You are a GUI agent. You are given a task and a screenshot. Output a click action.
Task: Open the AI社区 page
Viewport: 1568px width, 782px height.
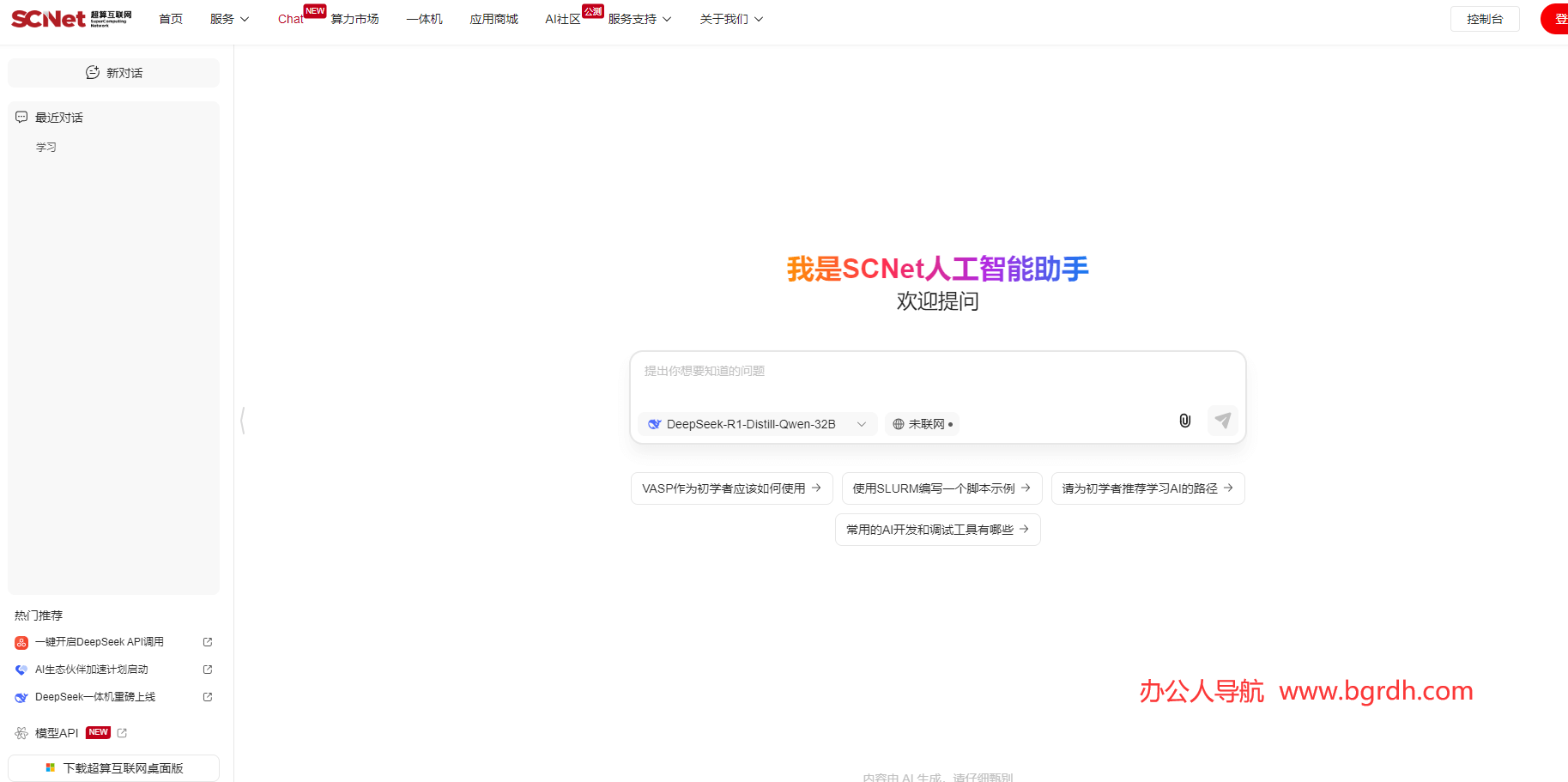[563, 19]
